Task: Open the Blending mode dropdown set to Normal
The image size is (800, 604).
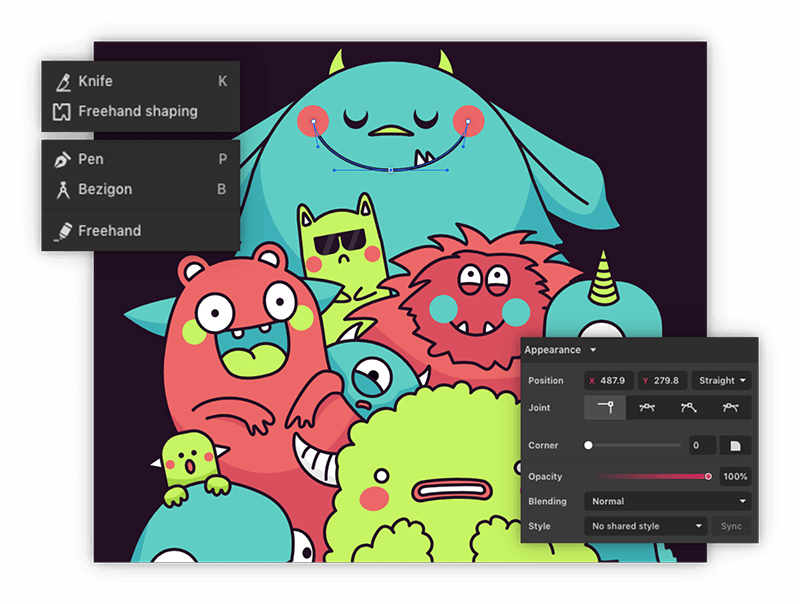Action: tap(666, 501)
